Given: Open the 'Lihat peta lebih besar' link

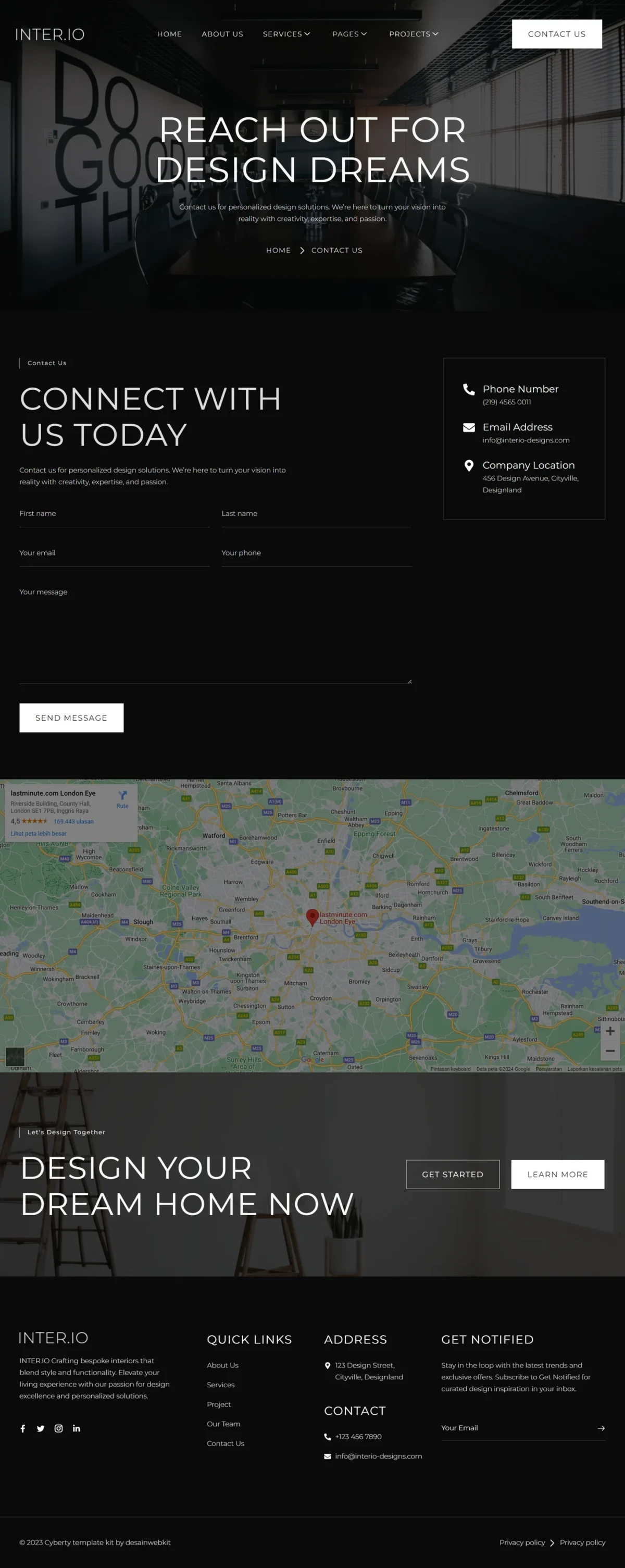Looking at the screenshot, I should pyautogui.click(x=39, y=833).
